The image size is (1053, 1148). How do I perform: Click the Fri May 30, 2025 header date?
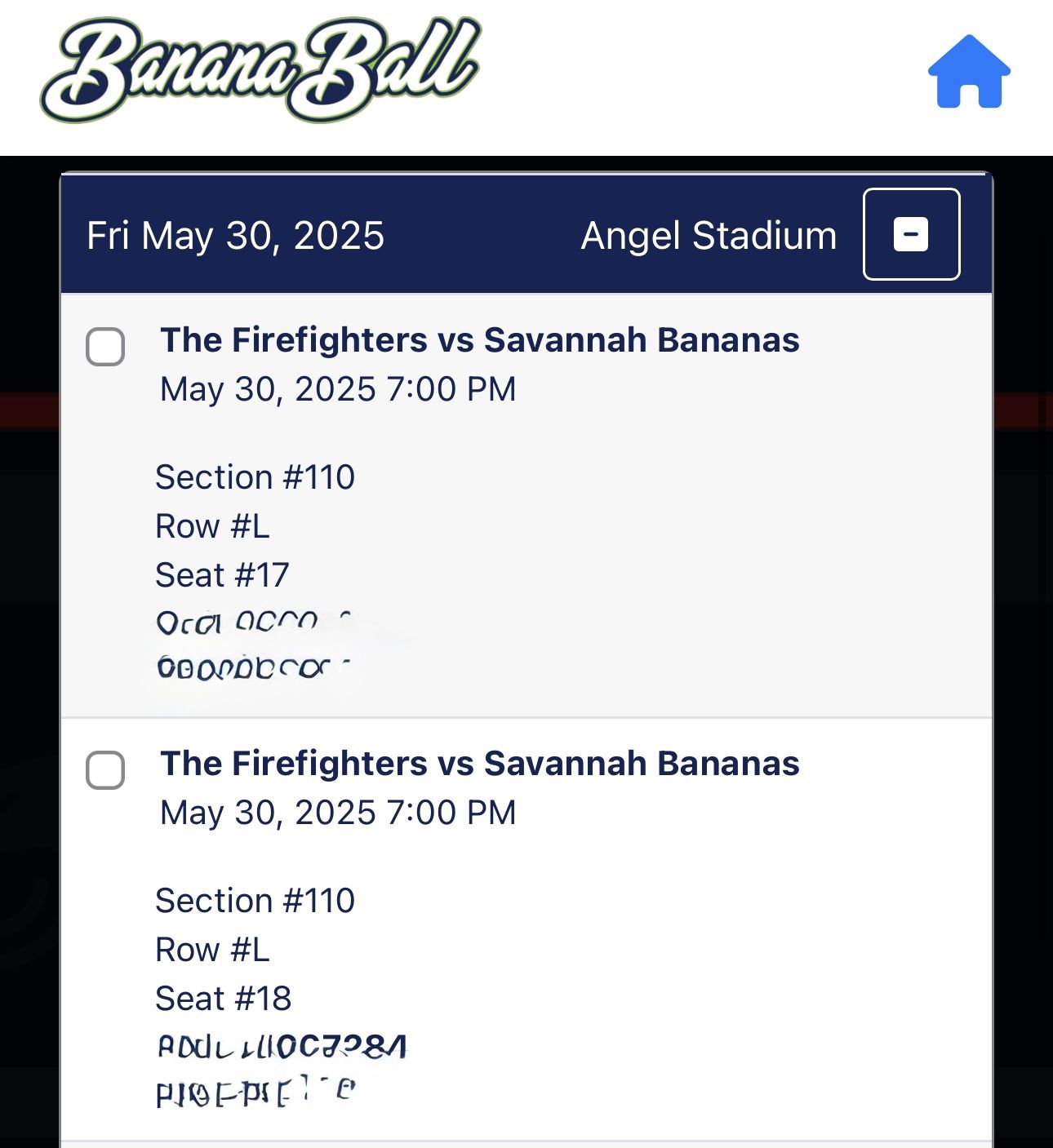[235, 236]
